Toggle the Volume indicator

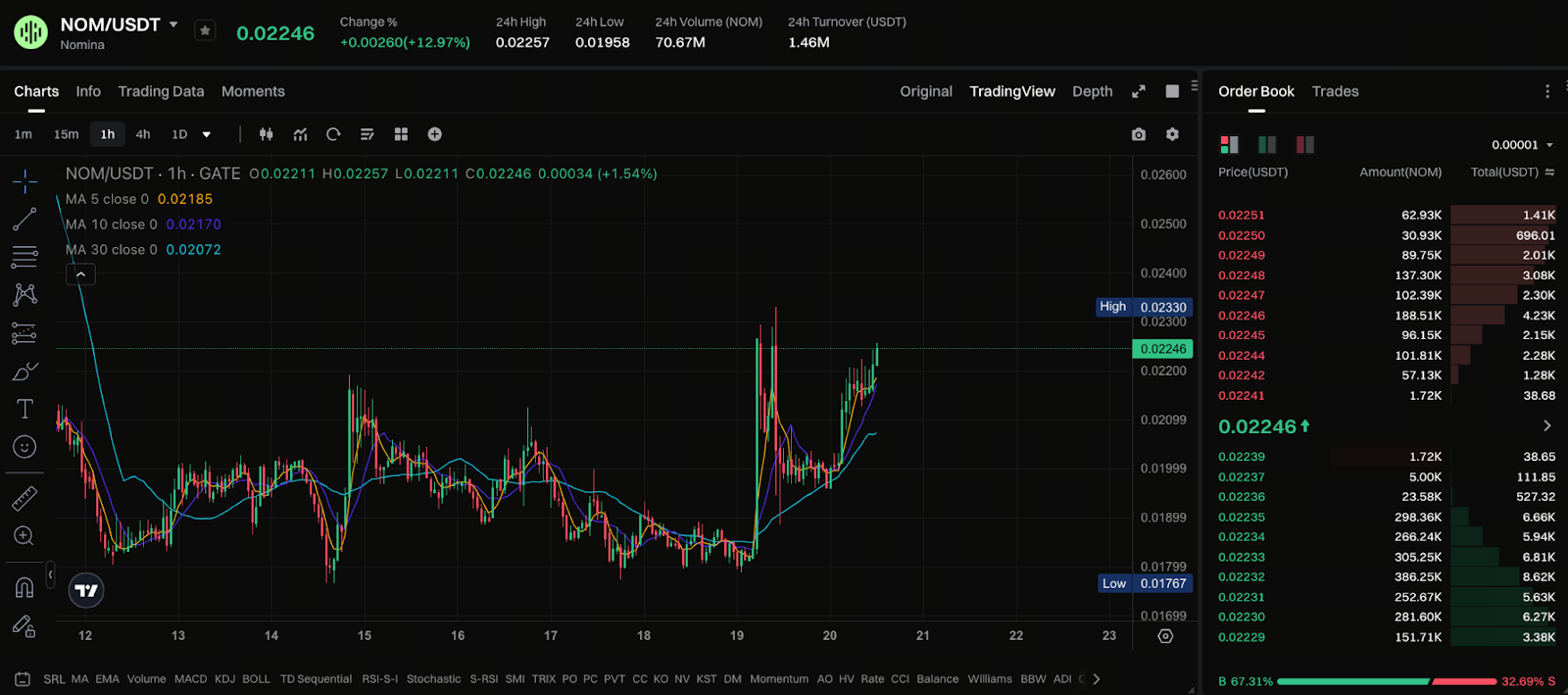point(146,679)
